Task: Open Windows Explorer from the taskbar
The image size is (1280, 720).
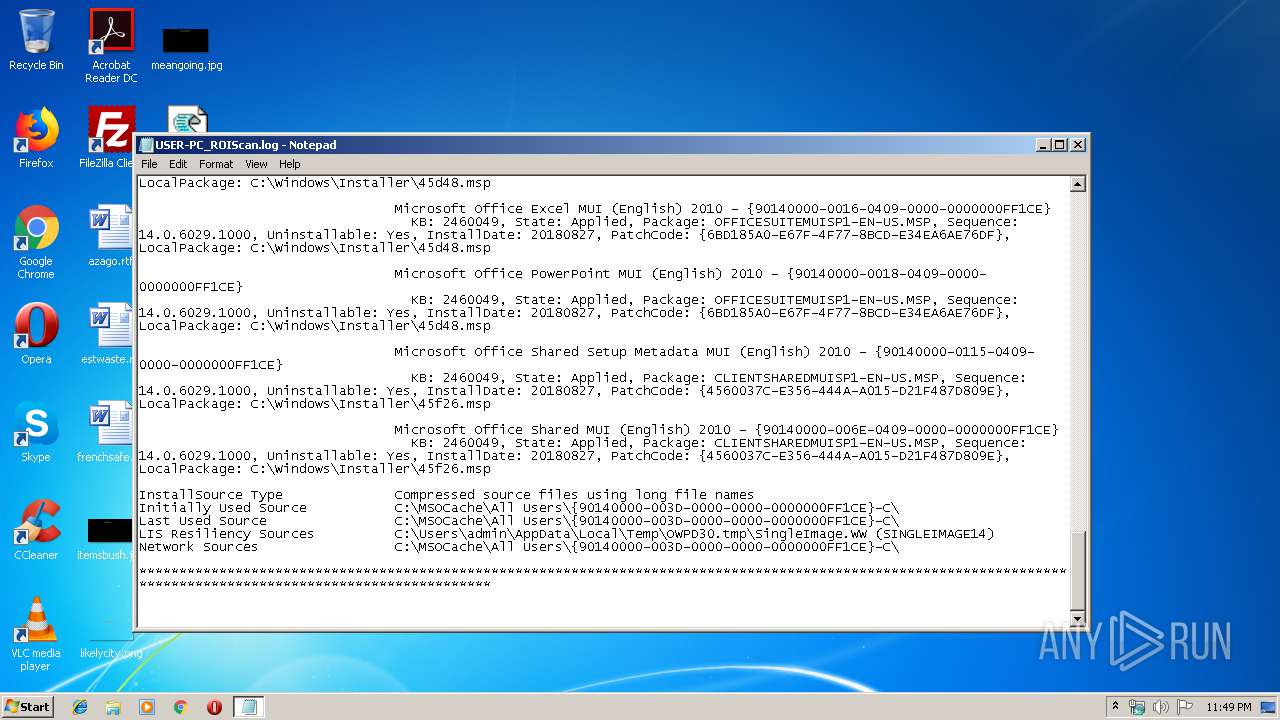Action: tap(113, 707)
